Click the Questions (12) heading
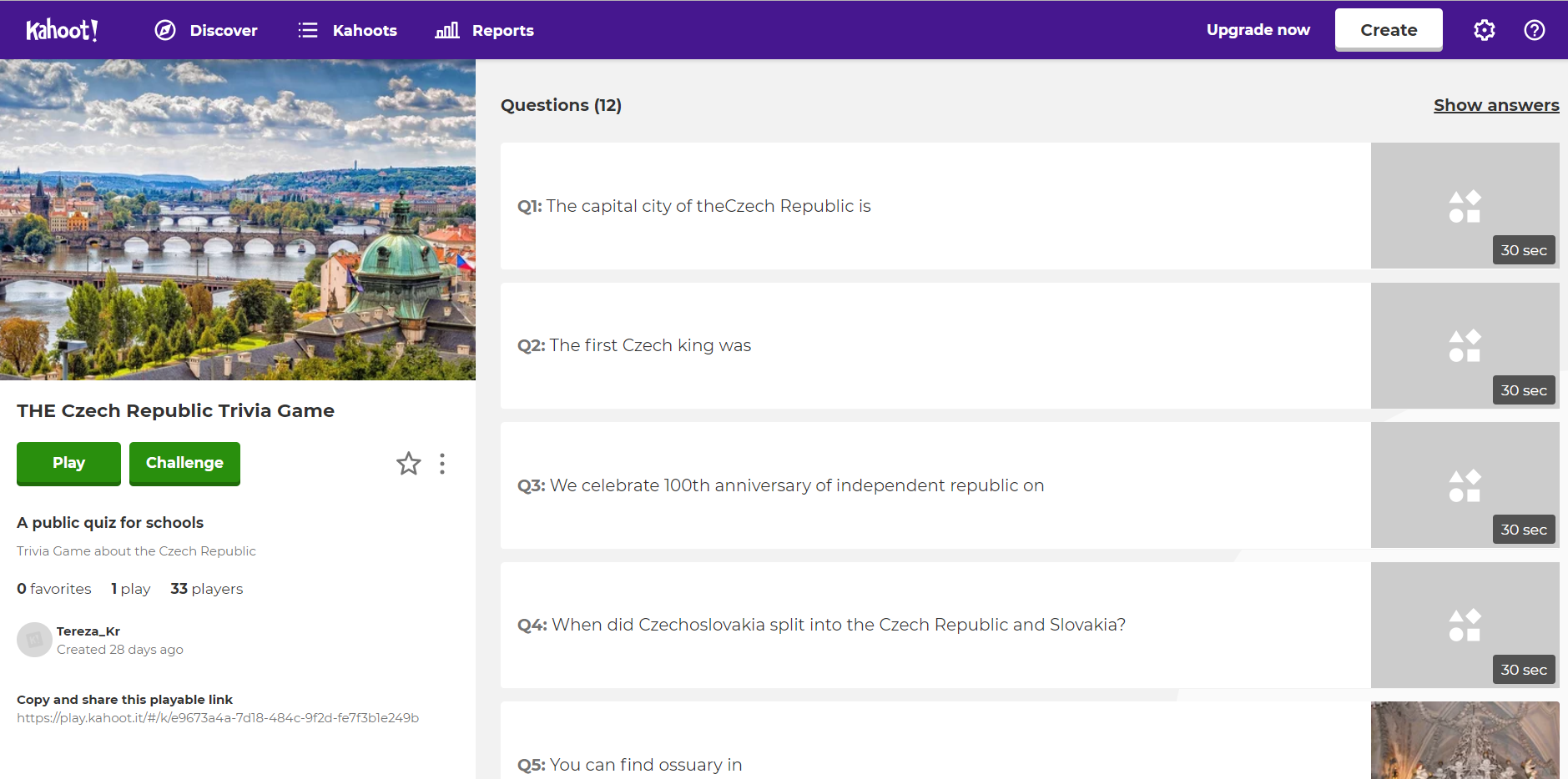 [561, 105]
